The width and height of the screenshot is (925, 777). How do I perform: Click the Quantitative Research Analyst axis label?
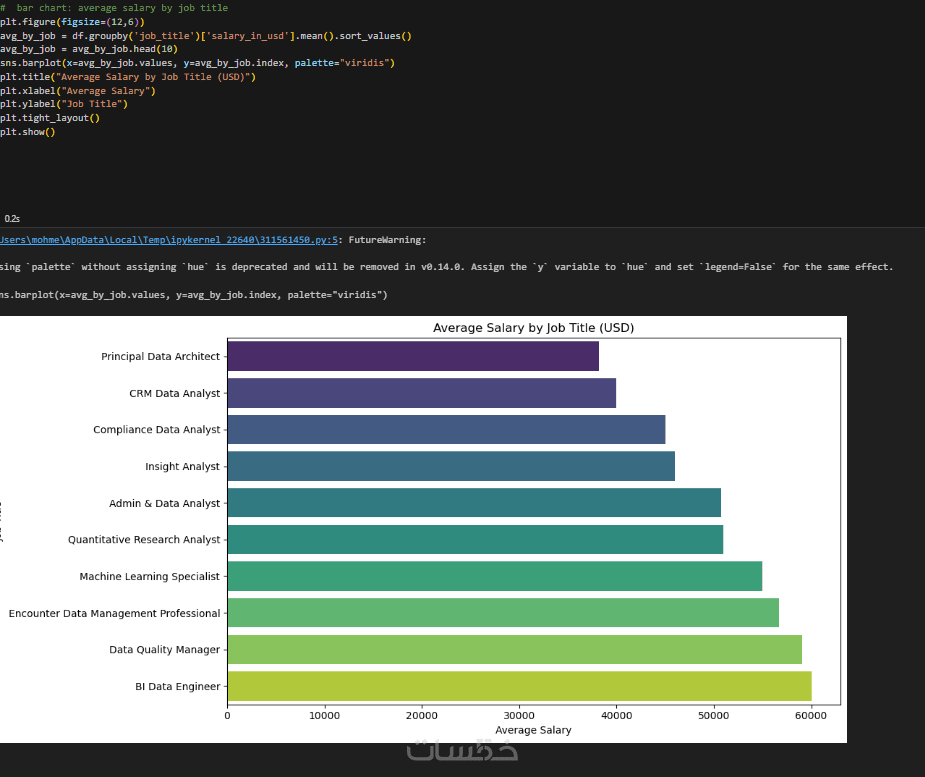pyautogui.click(x=144, y=540)
